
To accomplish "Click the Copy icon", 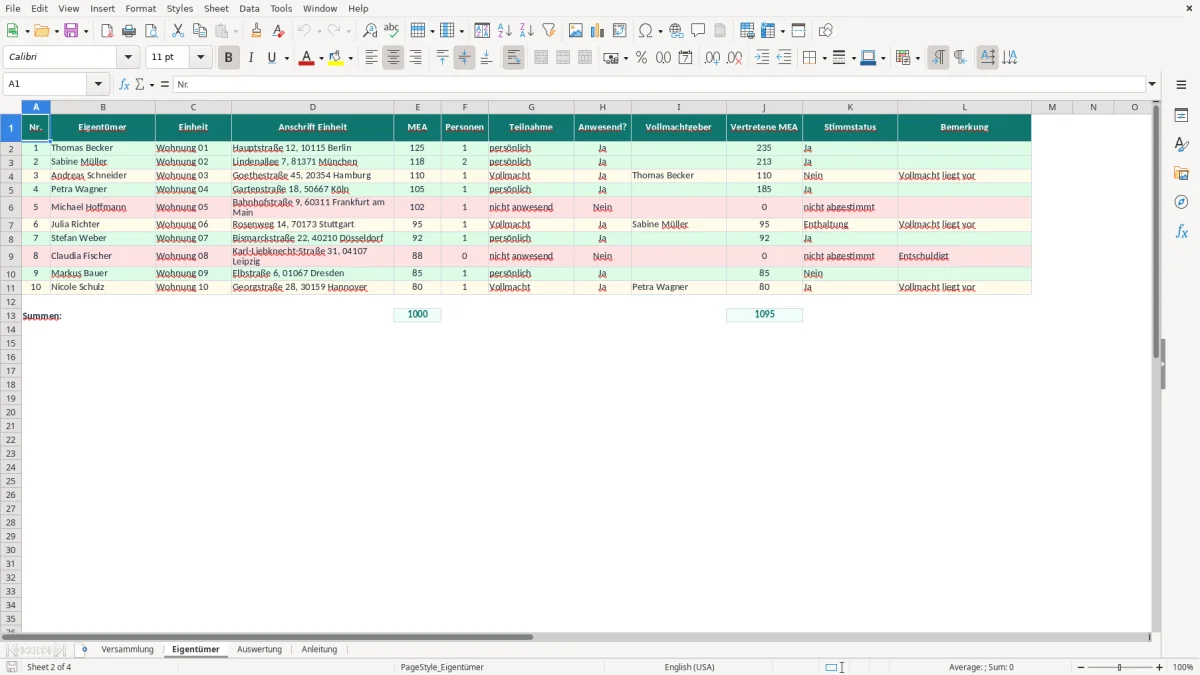I will (200, 31).
